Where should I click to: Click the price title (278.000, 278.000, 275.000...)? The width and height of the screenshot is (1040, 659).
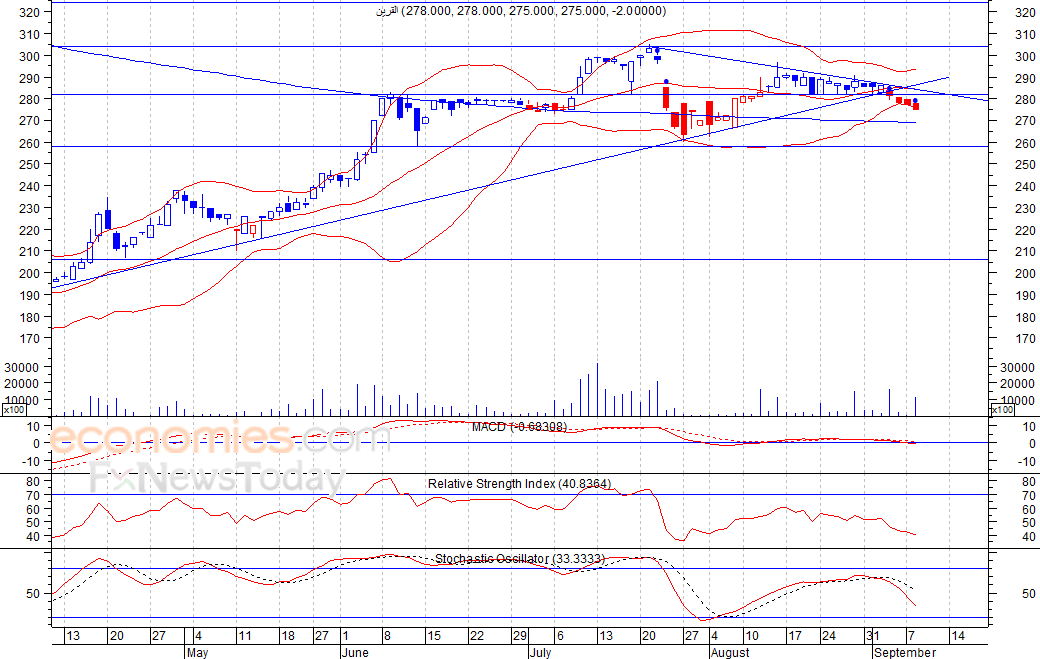(521, 11)
